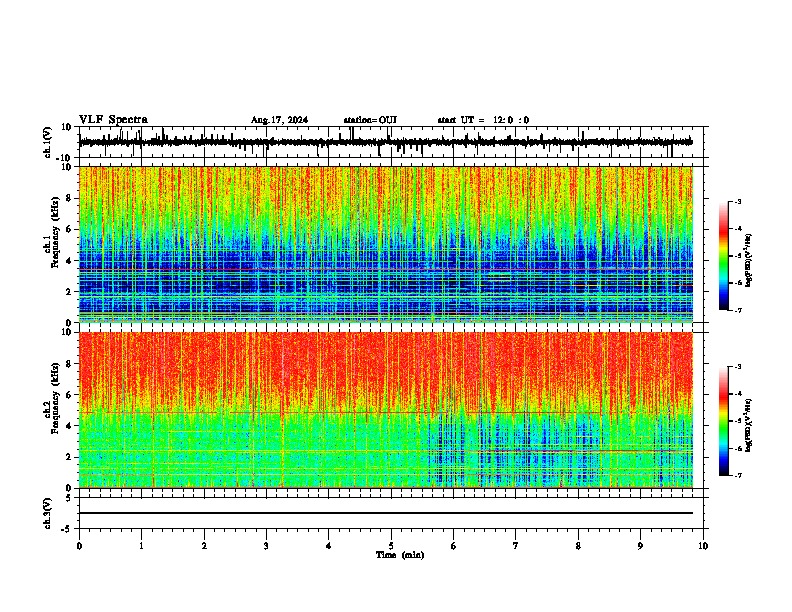Viewport: 792px width, 612px height.
Task: Click the "8" kHz tick on ch.1 spectrogram
Action: coord(70,198)
